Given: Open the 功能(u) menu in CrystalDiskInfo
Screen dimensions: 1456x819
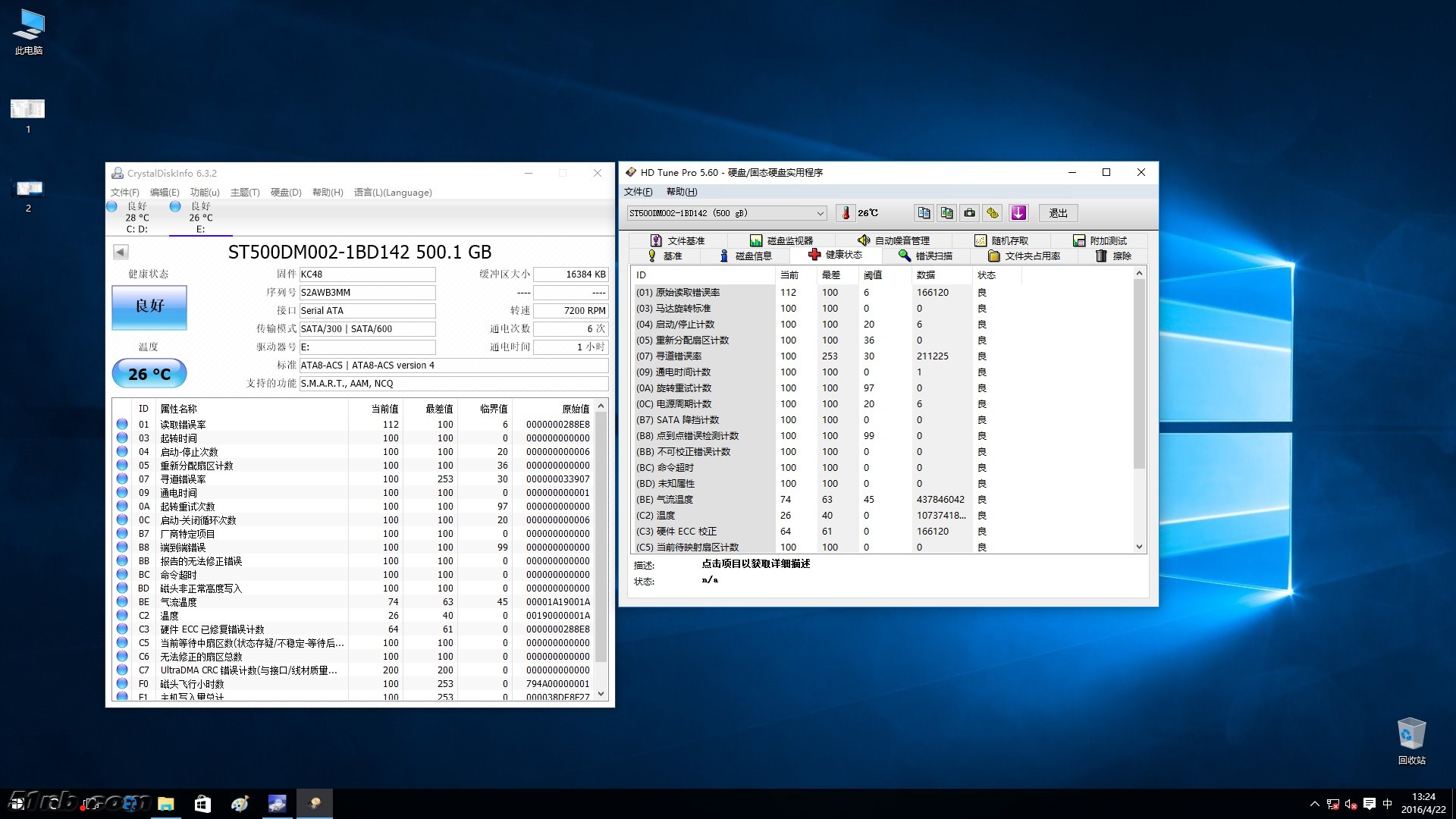Looking at the screenshot, I should coord(205,193).
